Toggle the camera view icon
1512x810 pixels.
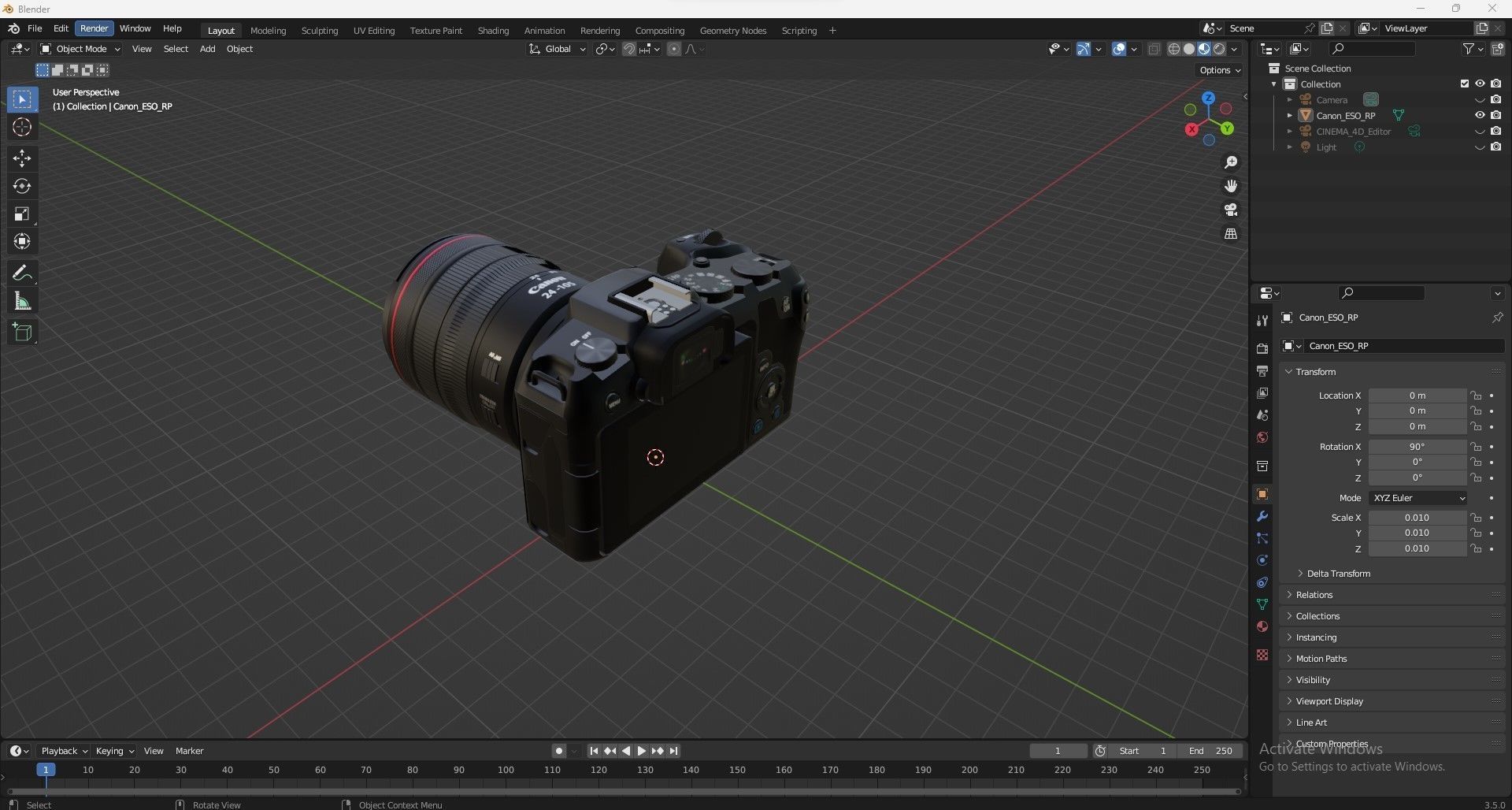[1231, 210]
